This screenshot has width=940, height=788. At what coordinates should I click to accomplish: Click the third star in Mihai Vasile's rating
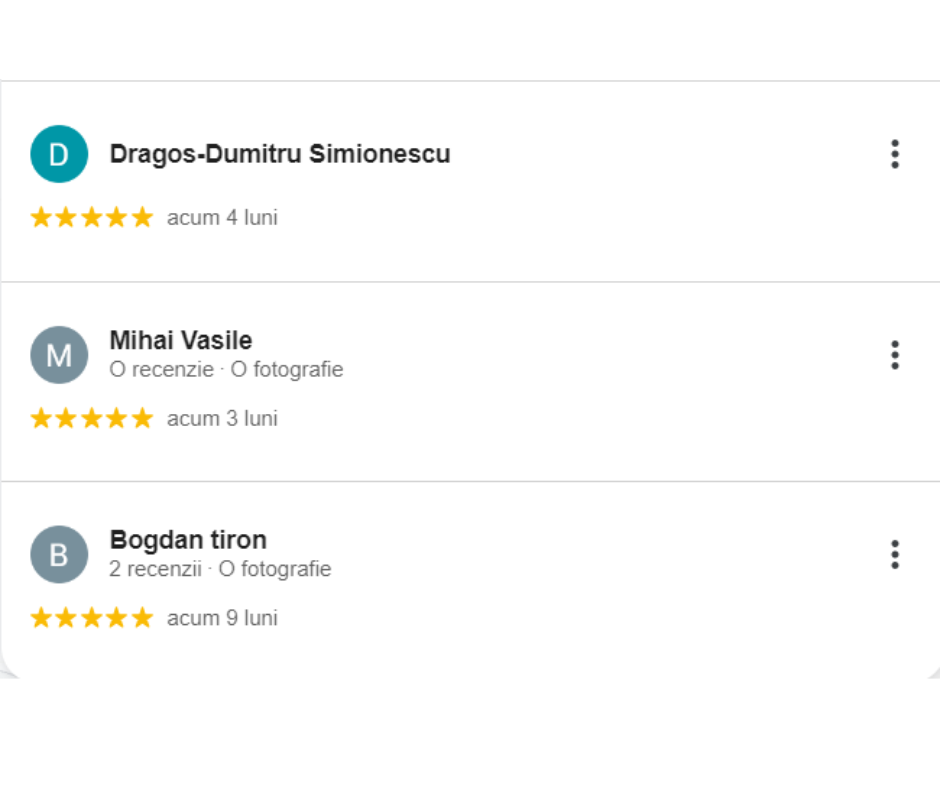click(92, 418)
